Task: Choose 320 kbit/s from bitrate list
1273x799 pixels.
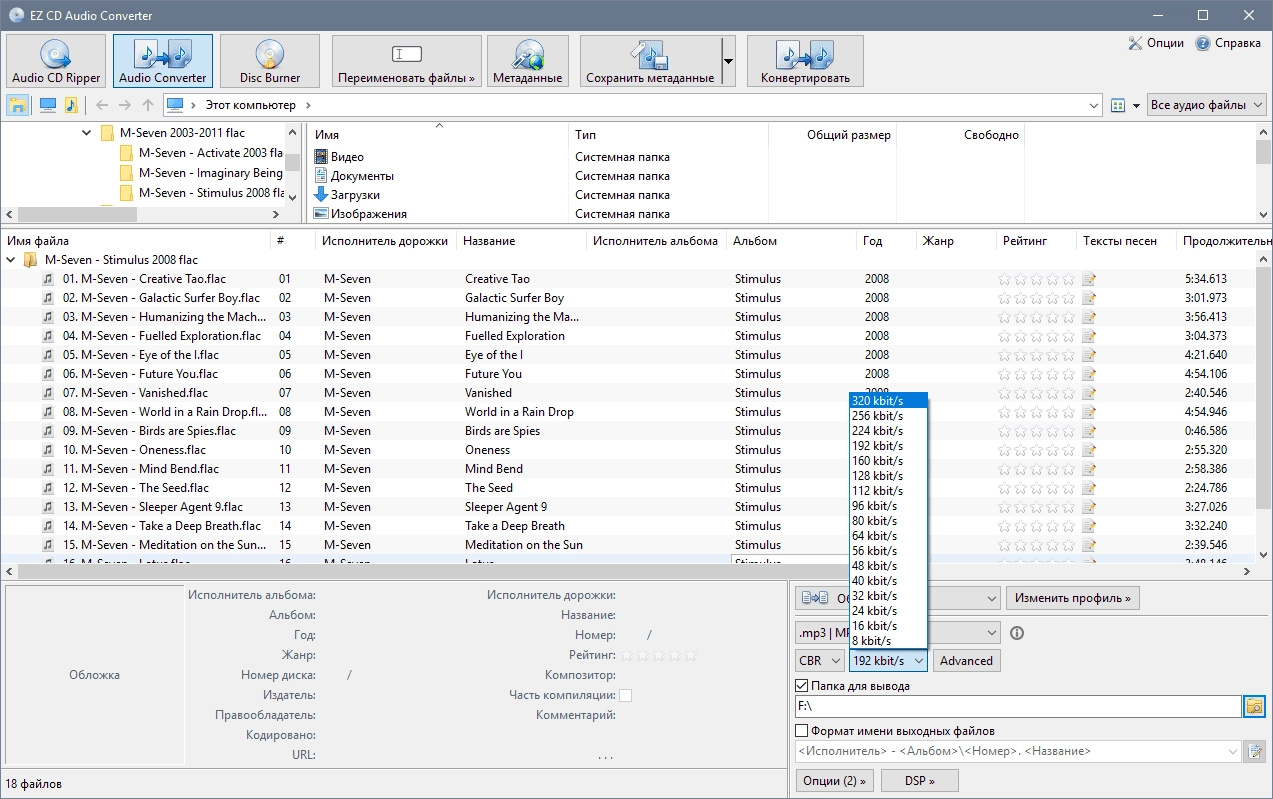Action: coord(889,401)
